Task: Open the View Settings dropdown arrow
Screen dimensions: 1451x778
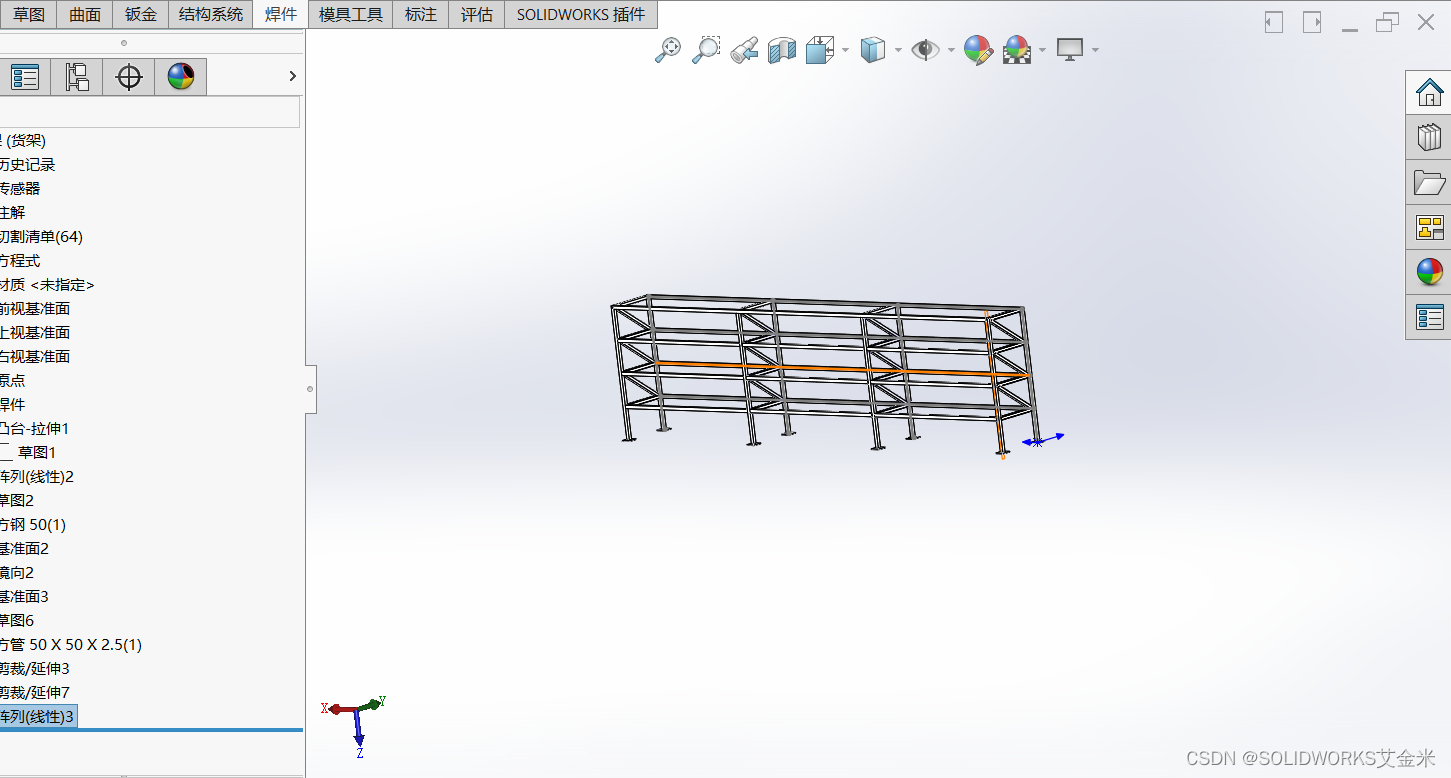Action: 1096,50
